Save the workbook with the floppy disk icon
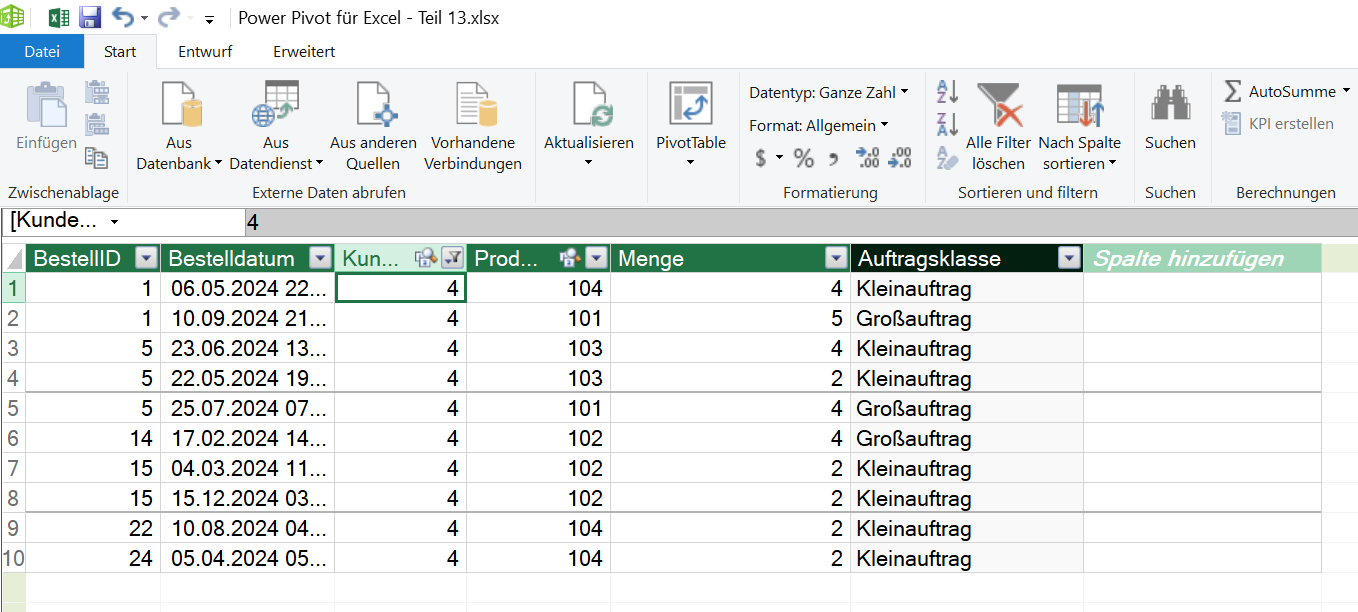The width and height of the screenshot is (1358, 612). pyautogui.click(x=90, y=18)
